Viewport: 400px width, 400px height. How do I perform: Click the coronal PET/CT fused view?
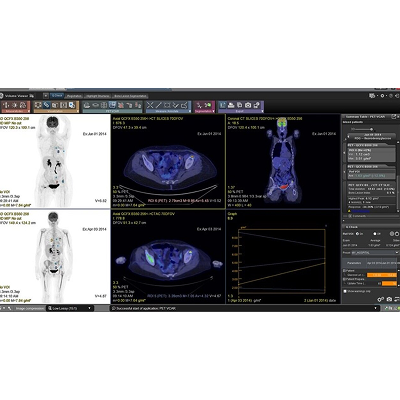tap(283, 161)
